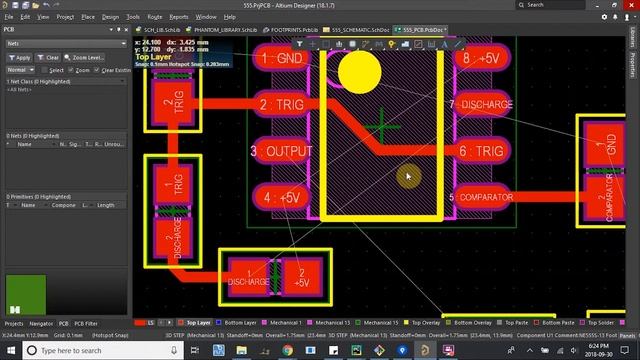Open the Nets mode dropdown
Viewport: 640px width, 360px height.
(x=66, y=43)
